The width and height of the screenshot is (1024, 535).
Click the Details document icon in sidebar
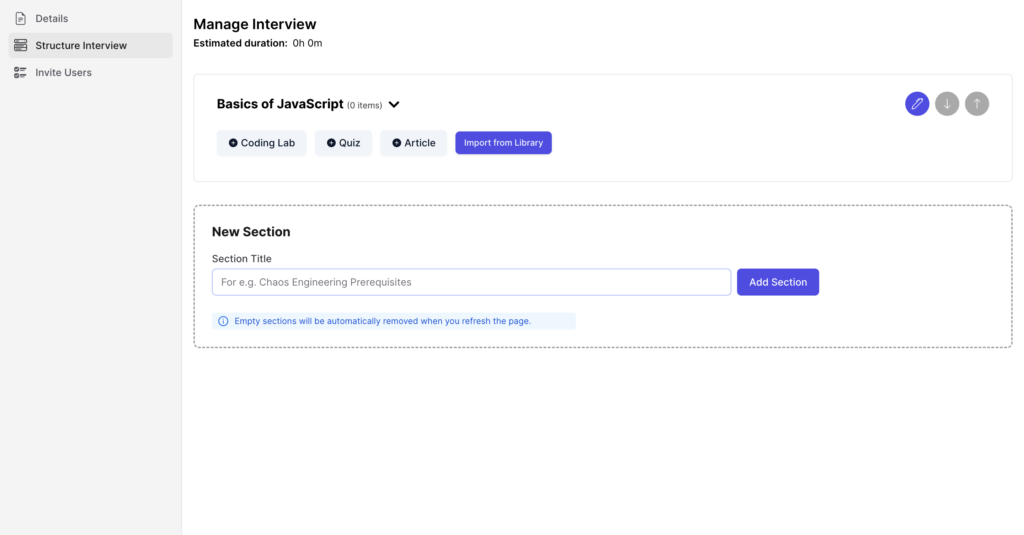click(x=20, y=18)
